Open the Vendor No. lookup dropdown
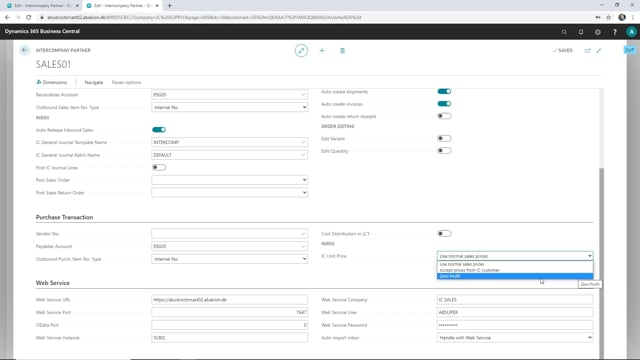 pyautogui.click(x=303, y=234)
